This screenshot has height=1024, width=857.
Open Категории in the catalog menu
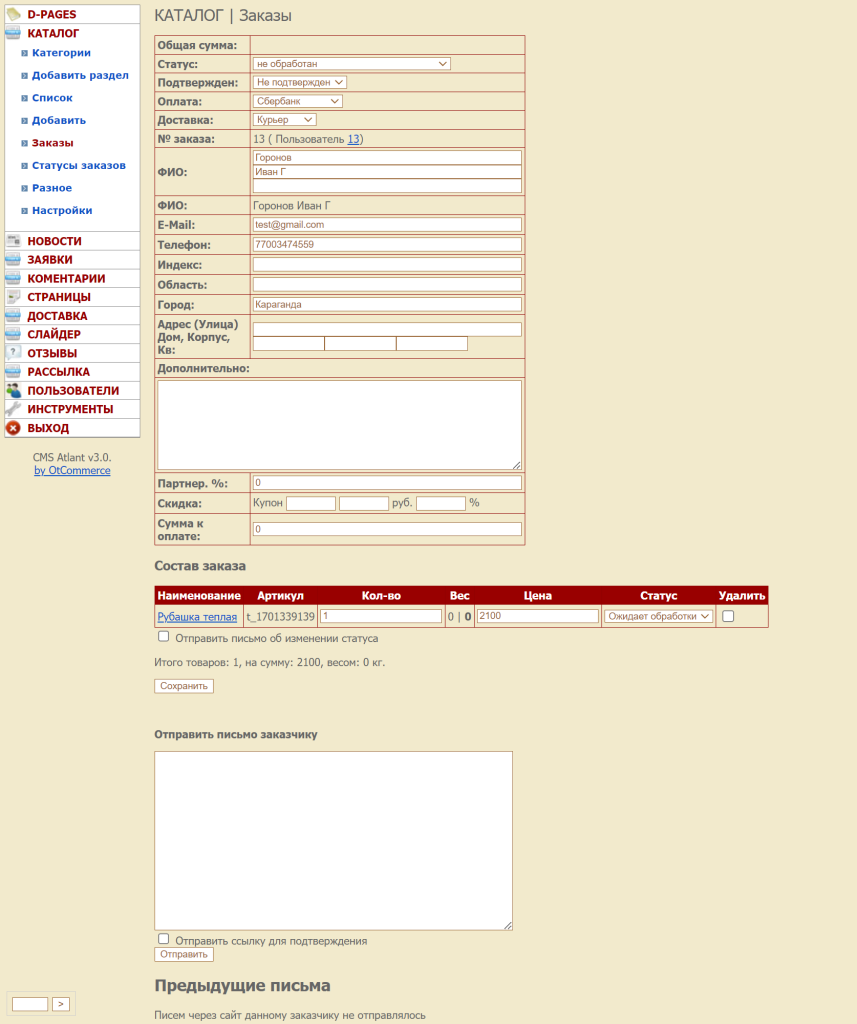[x=61, y=53]
